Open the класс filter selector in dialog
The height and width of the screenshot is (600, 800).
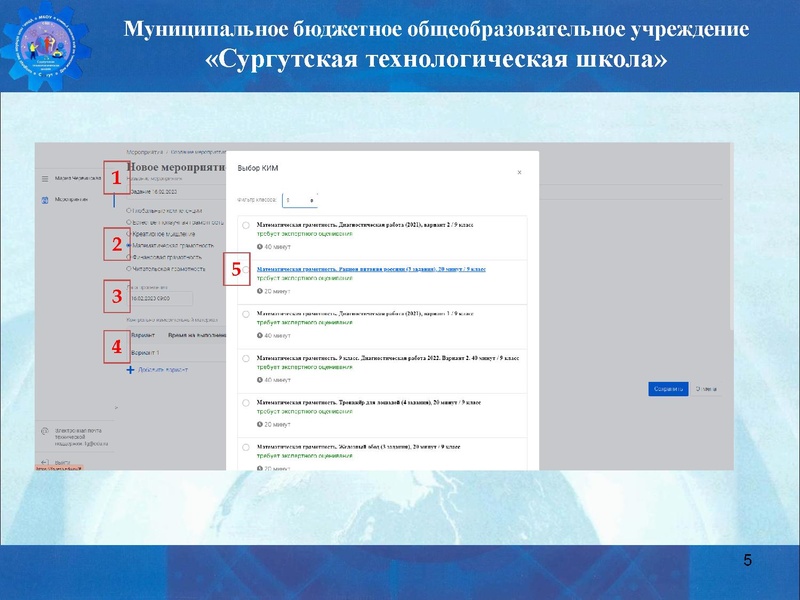[299, 198]
